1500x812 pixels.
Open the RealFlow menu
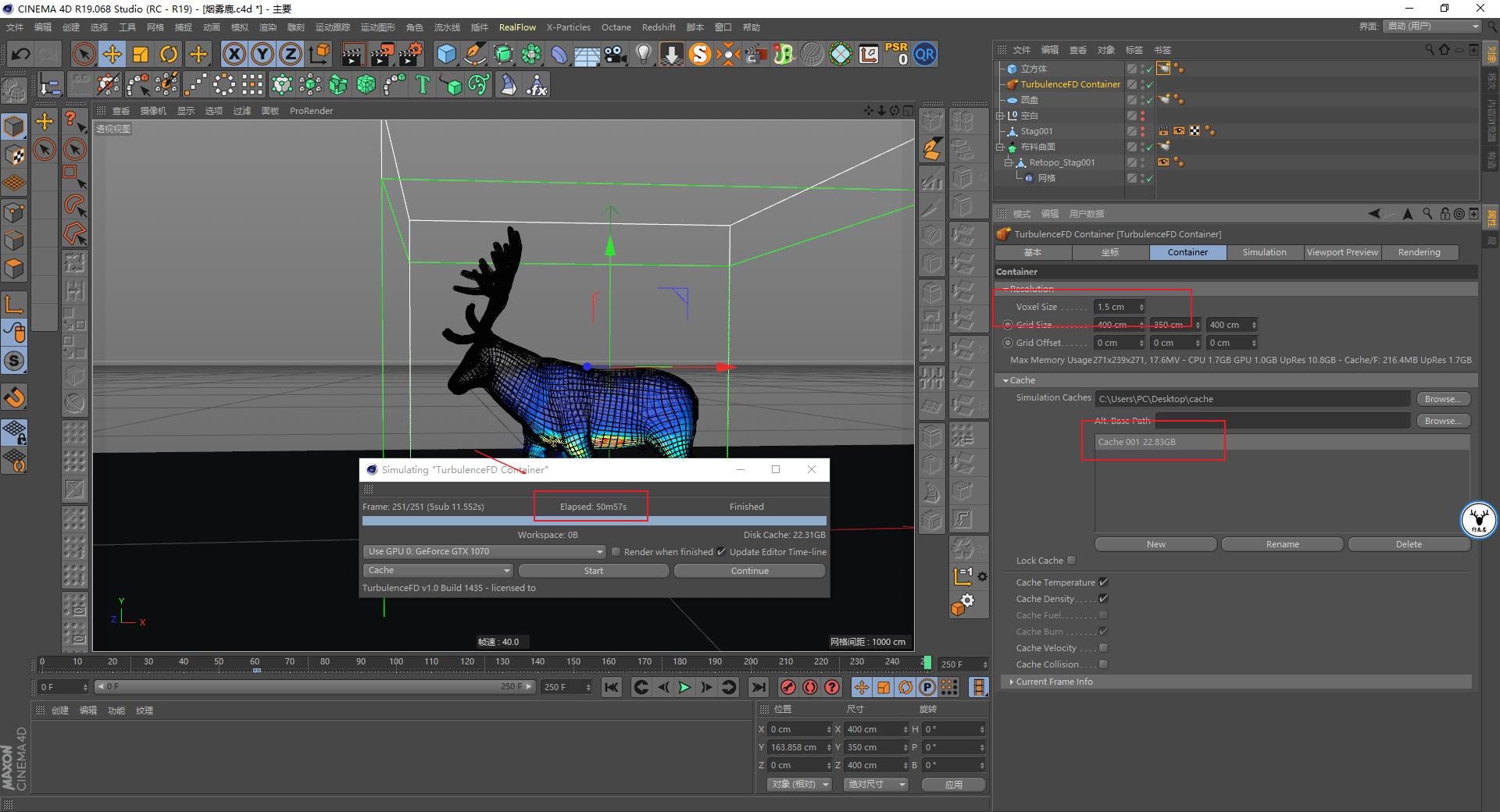pos(517,27)
